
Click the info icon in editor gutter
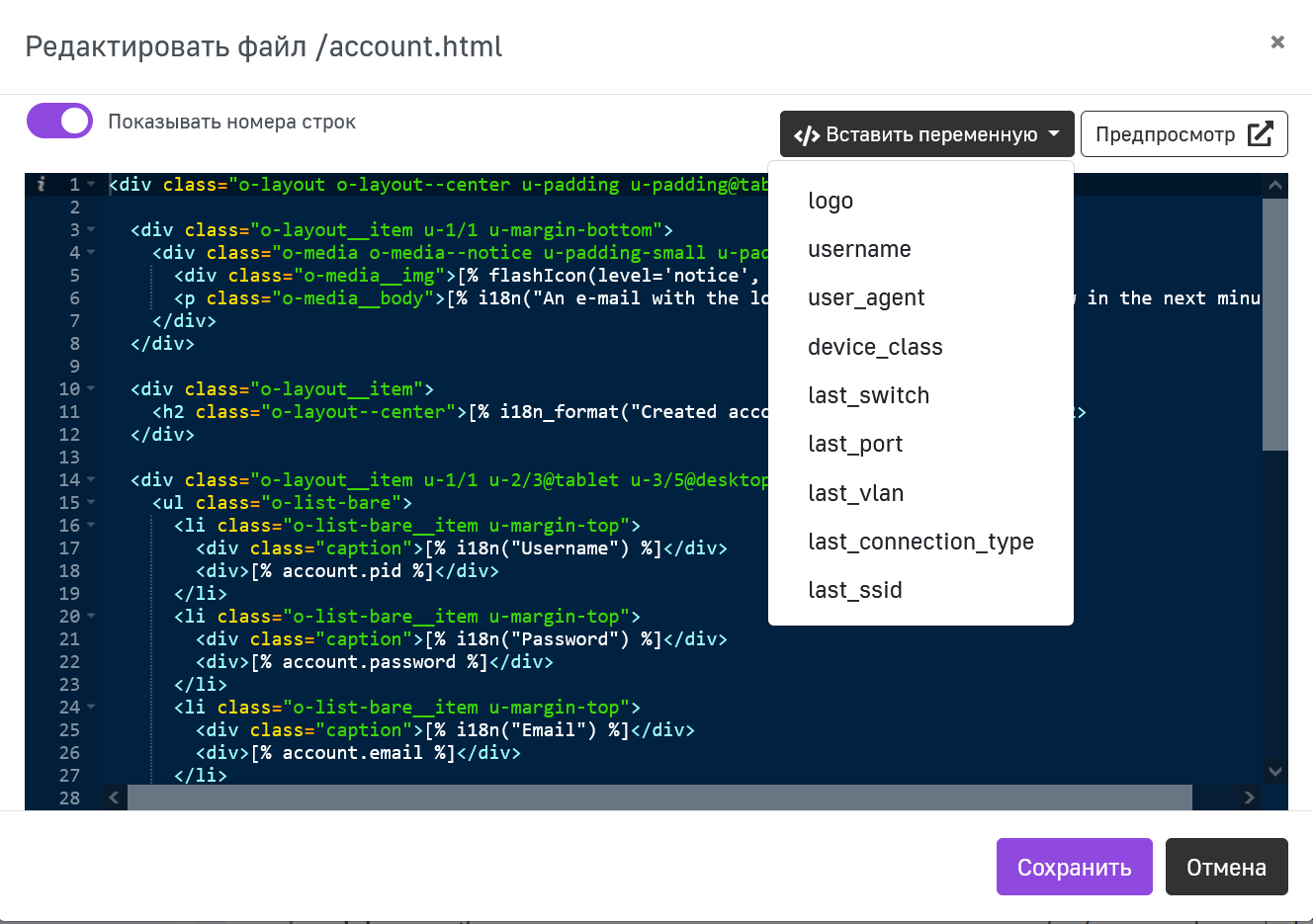click(41, 184)
